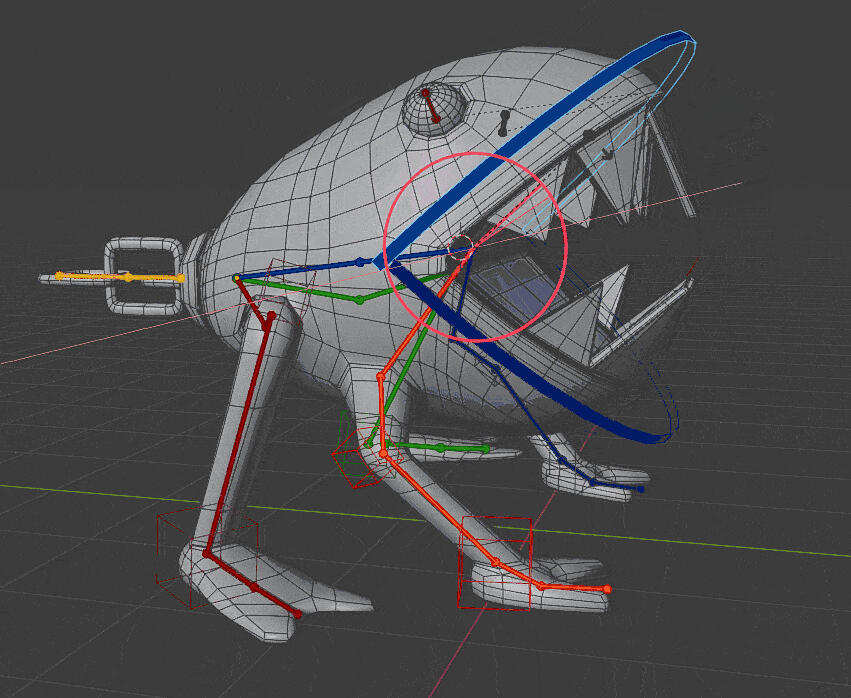Select the small black bone atop the head

[x=505, y=123]
